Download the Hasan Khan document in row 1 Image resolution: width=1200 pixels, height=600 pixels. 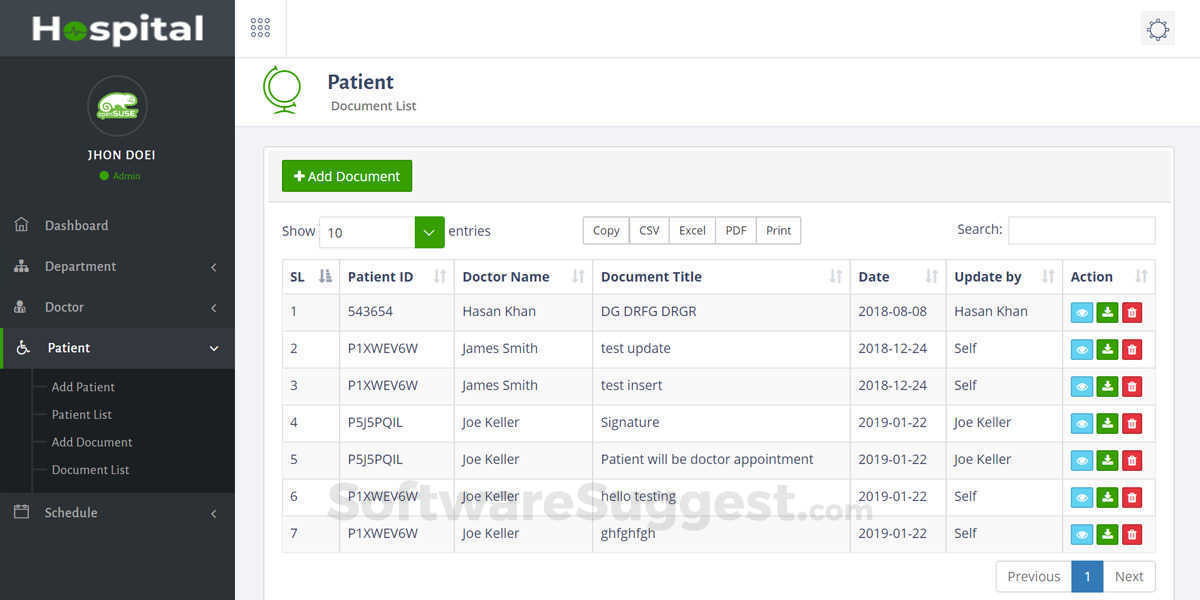[1107, 313]
